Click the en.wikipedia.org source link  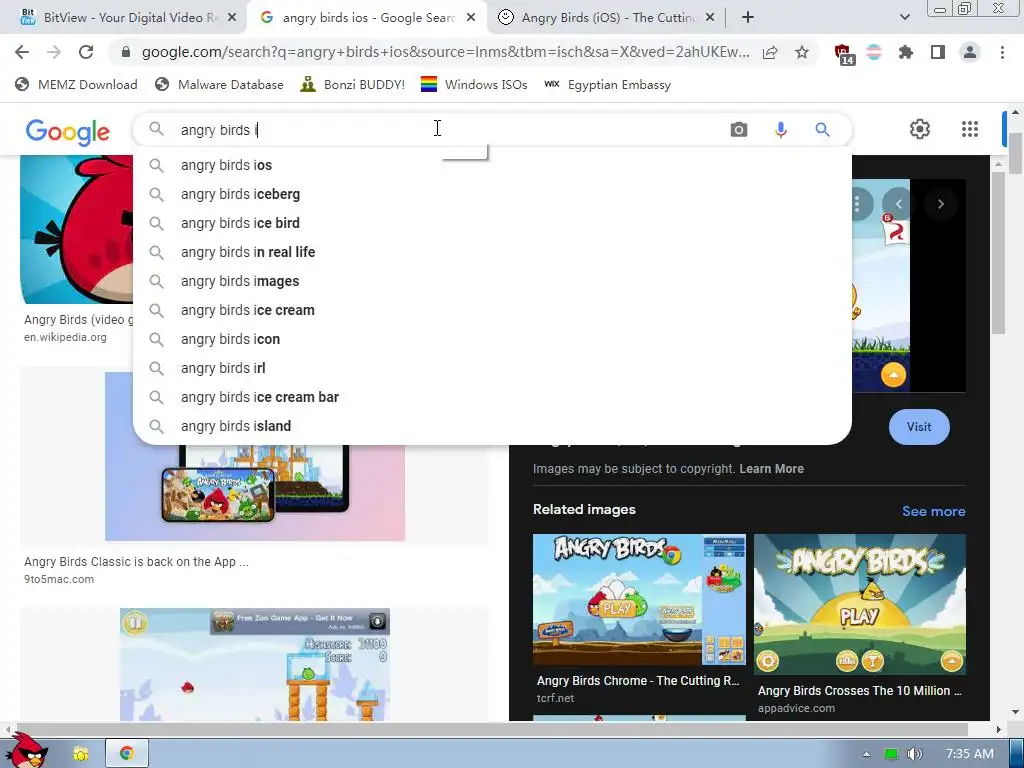pyautogui.click(x=65, y=338)
